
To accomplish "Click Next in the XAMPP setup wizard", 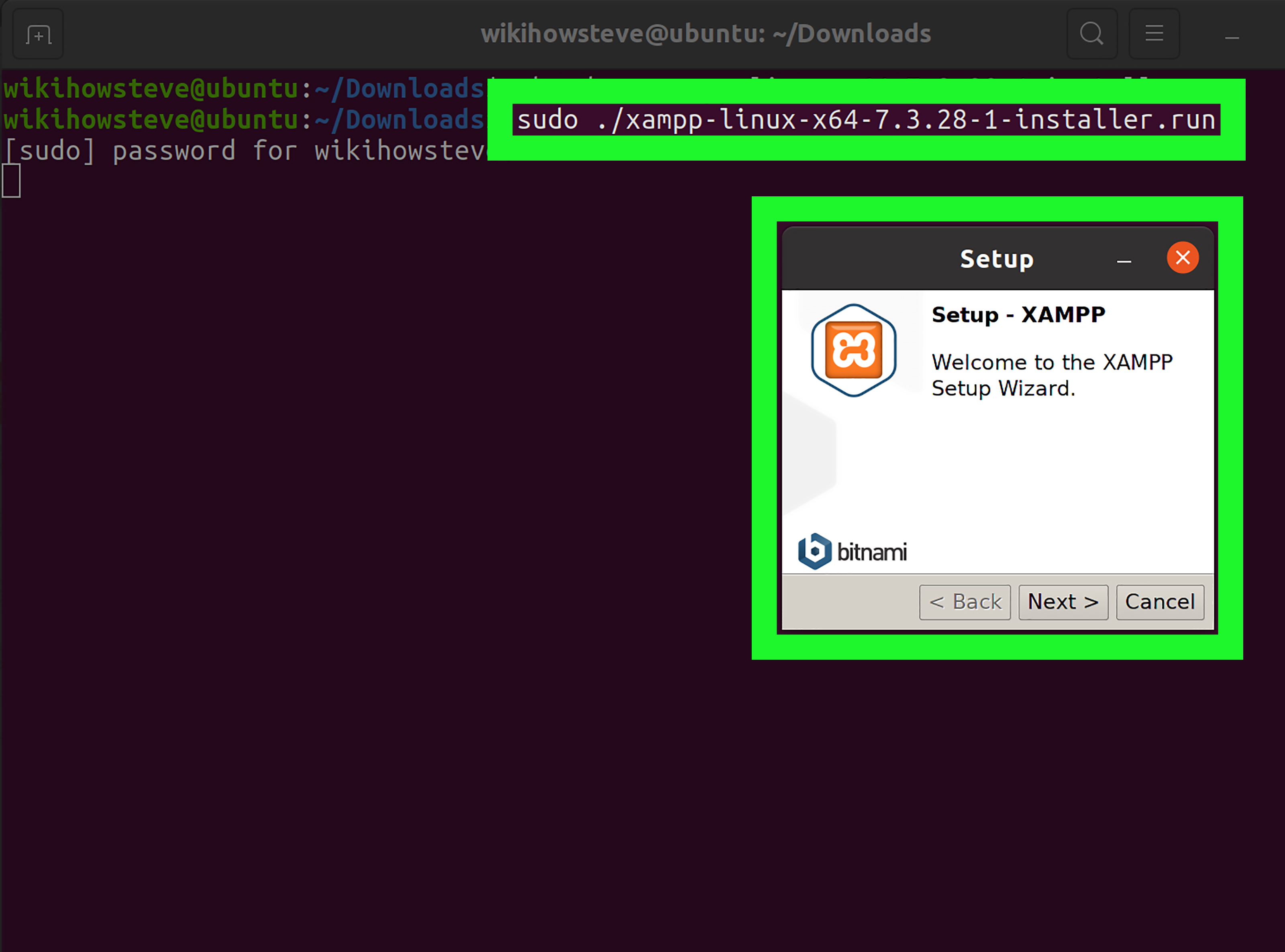I will pyautogui.click(x=1063, y=602).
